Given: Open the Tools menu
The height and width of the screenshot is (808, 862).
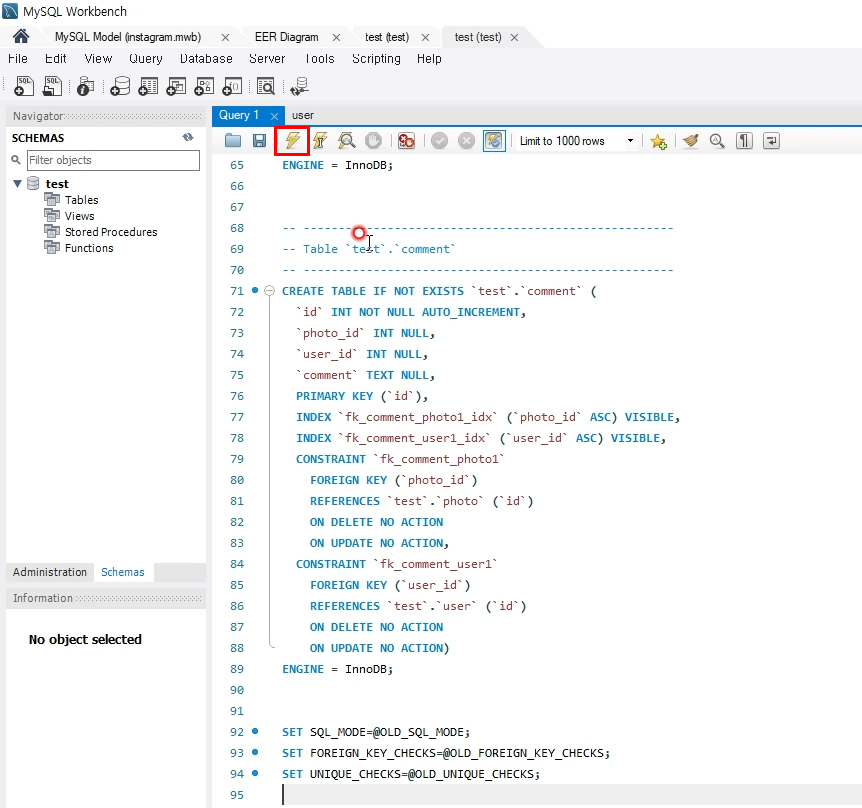Looking at the screenshot, I should (319, 59).
